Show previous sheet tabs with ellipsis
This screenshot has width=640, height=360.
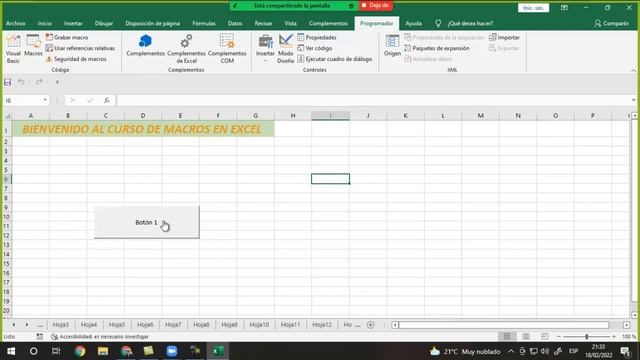40,325
